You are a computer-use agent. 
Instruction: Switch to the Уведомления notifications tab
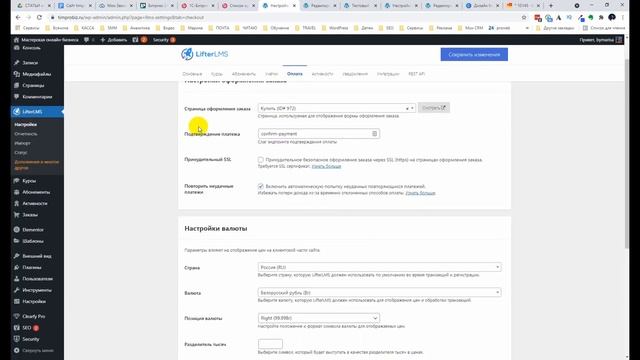355,74
